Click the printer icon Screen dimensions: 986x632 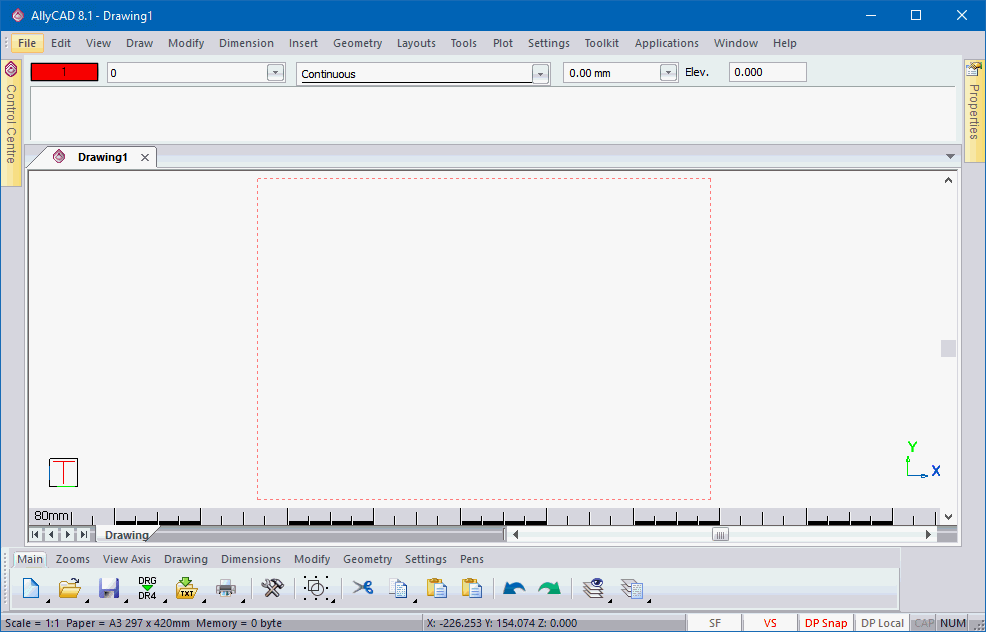(226, 588)
